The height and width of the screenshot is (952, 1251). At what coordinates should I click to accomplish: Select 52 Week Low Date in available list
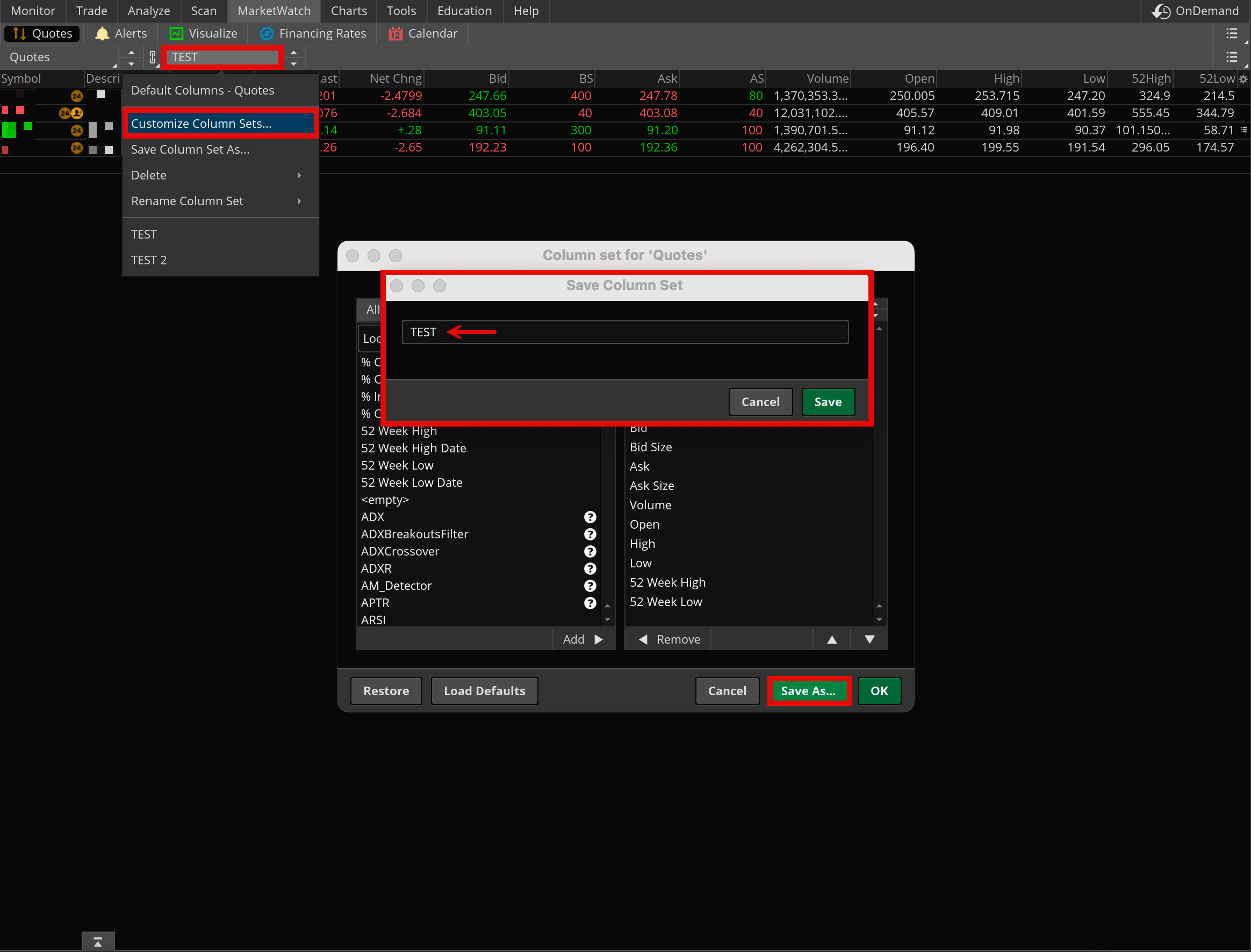[479, 483]
